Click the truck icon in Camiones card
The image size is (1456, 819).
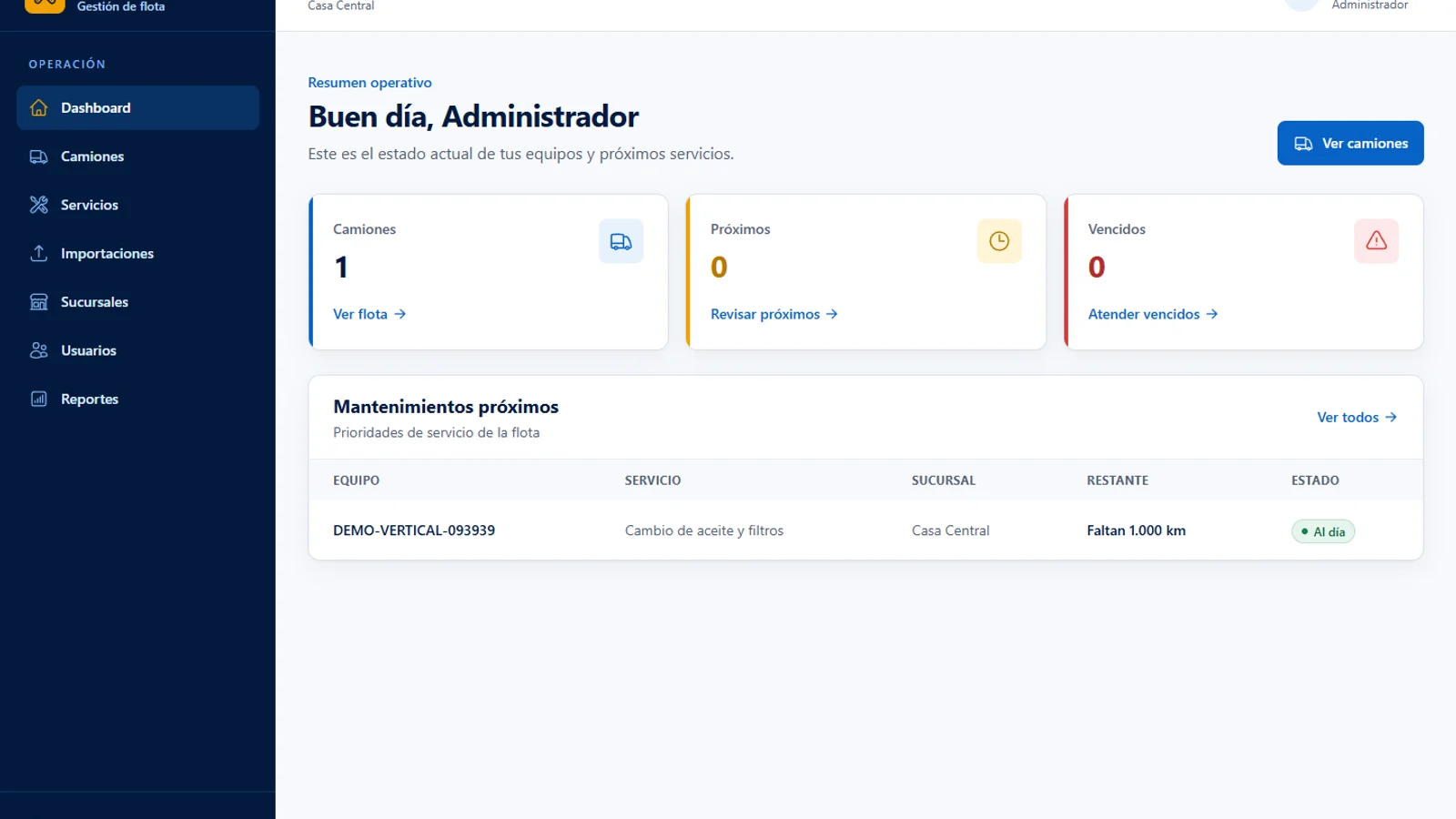(x=621, y=241)
